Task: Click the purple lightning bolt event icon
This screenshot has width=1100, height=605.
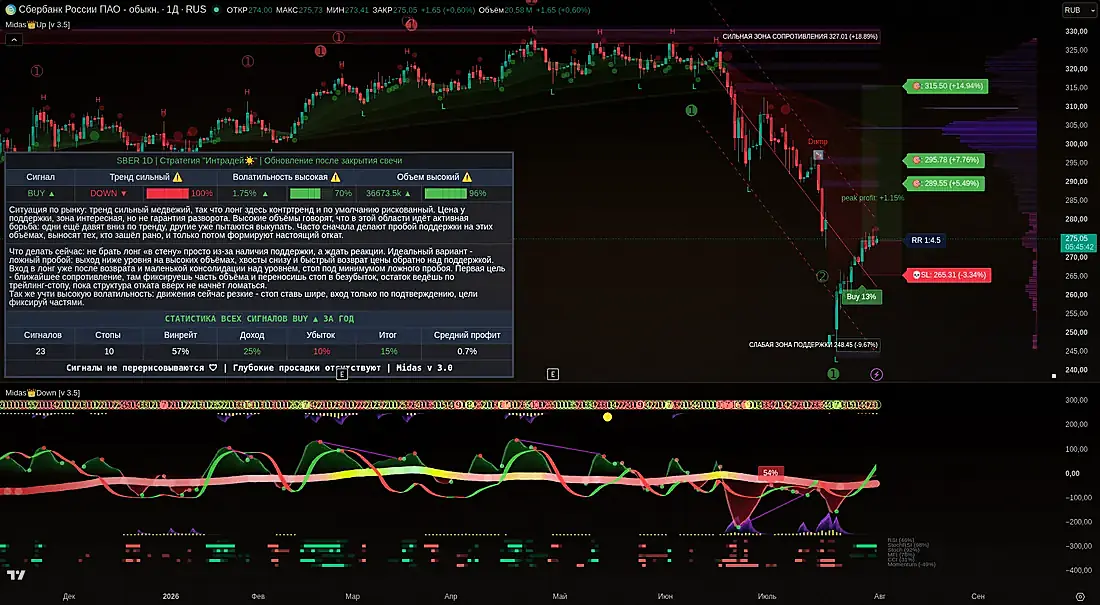Action: [876, 374]
